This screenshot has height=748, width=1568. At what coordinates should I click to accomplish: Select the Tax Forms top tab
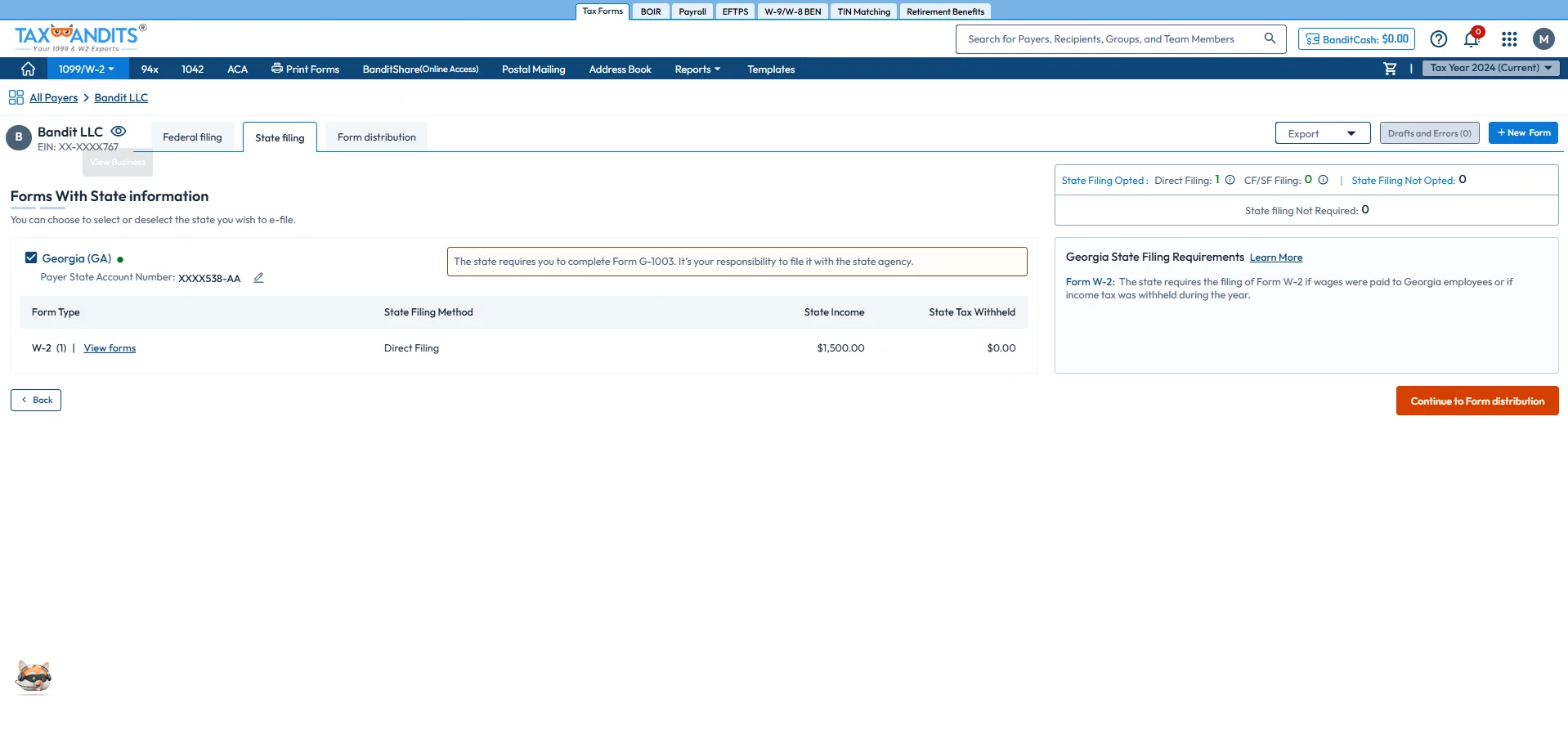click(x=603, y=11)
